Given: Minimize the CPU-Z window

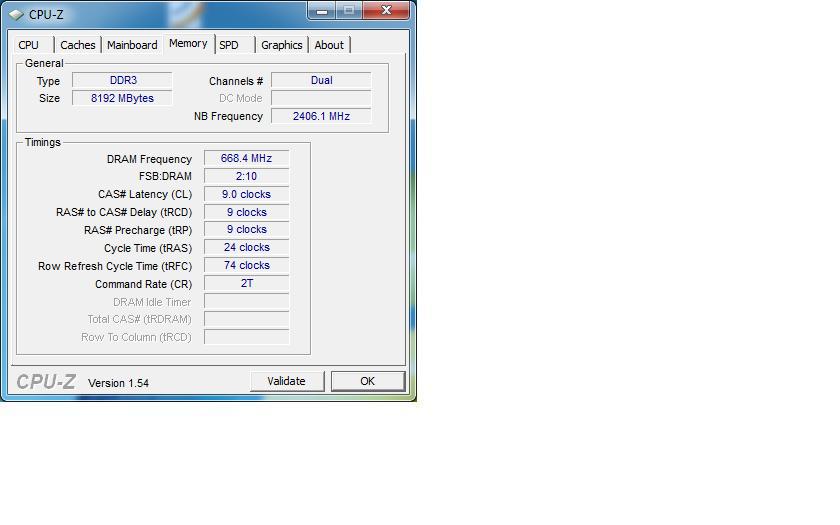Looking at the screenshot, I should [321, 11].
